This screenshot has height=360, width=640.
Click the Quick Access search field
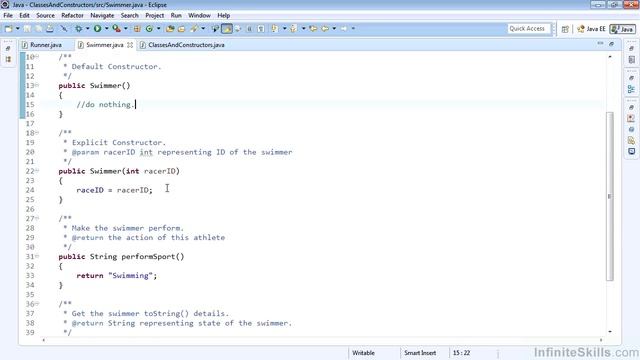[528, 29]
